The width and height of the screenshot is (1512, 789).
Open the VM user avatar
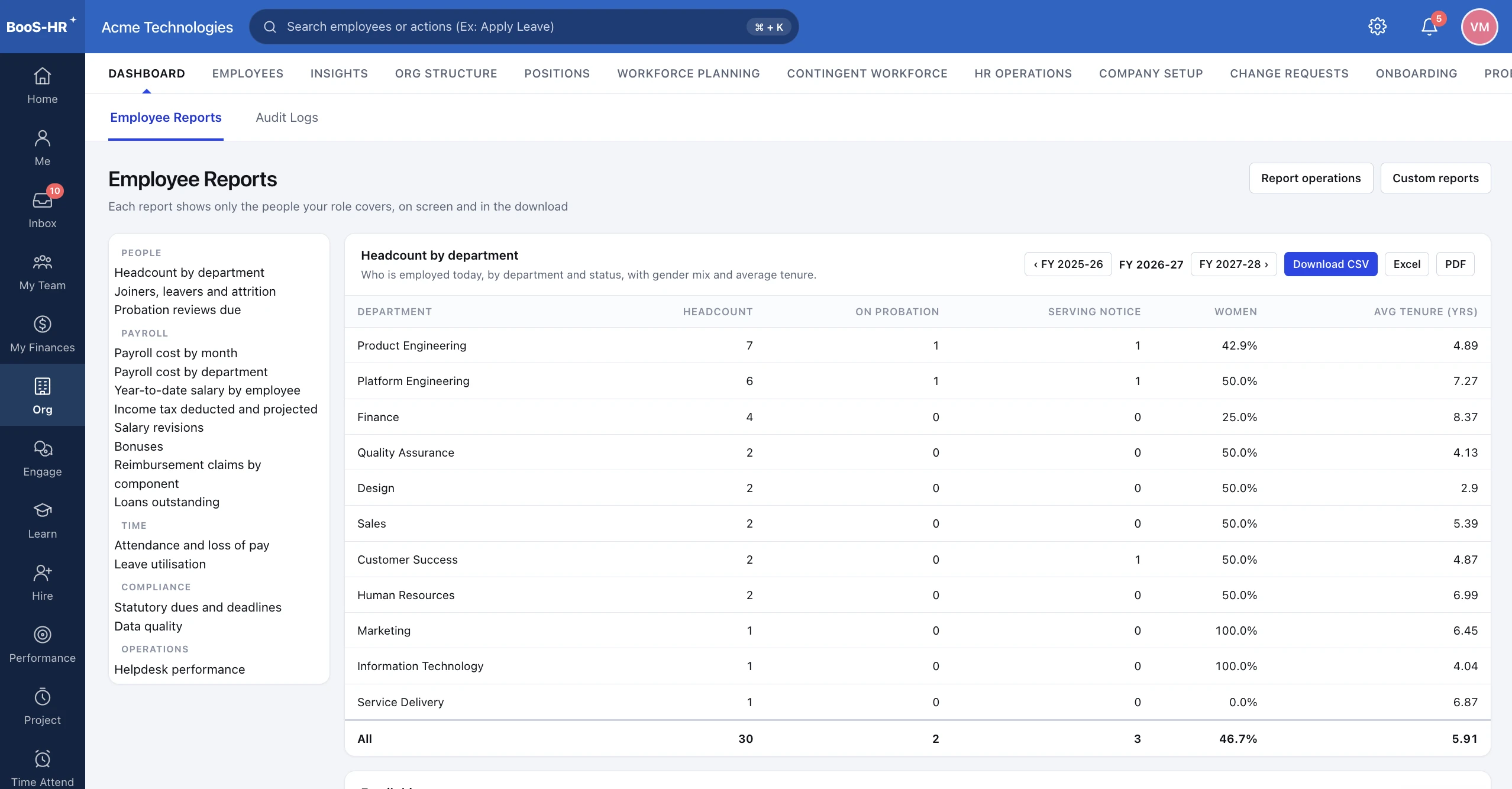click(1479, 27)
